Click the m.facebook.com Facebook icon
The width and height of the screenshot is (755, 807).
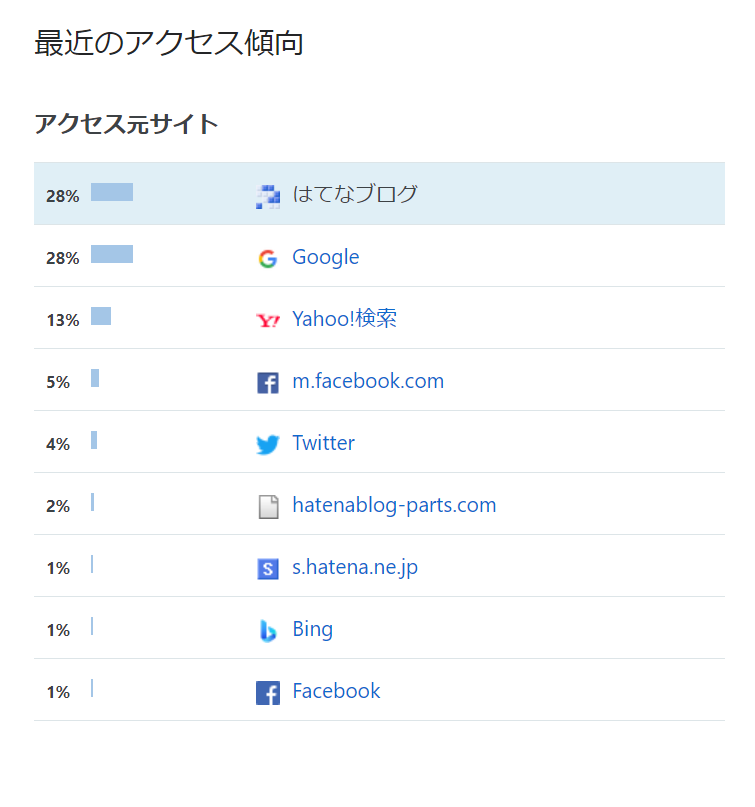click(268, 383)
